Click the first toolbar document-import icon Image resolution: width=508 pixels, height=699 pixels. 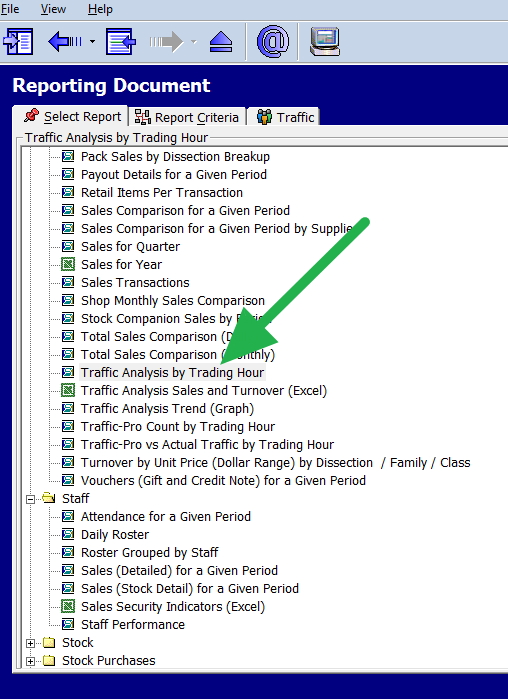pos(18,41)
